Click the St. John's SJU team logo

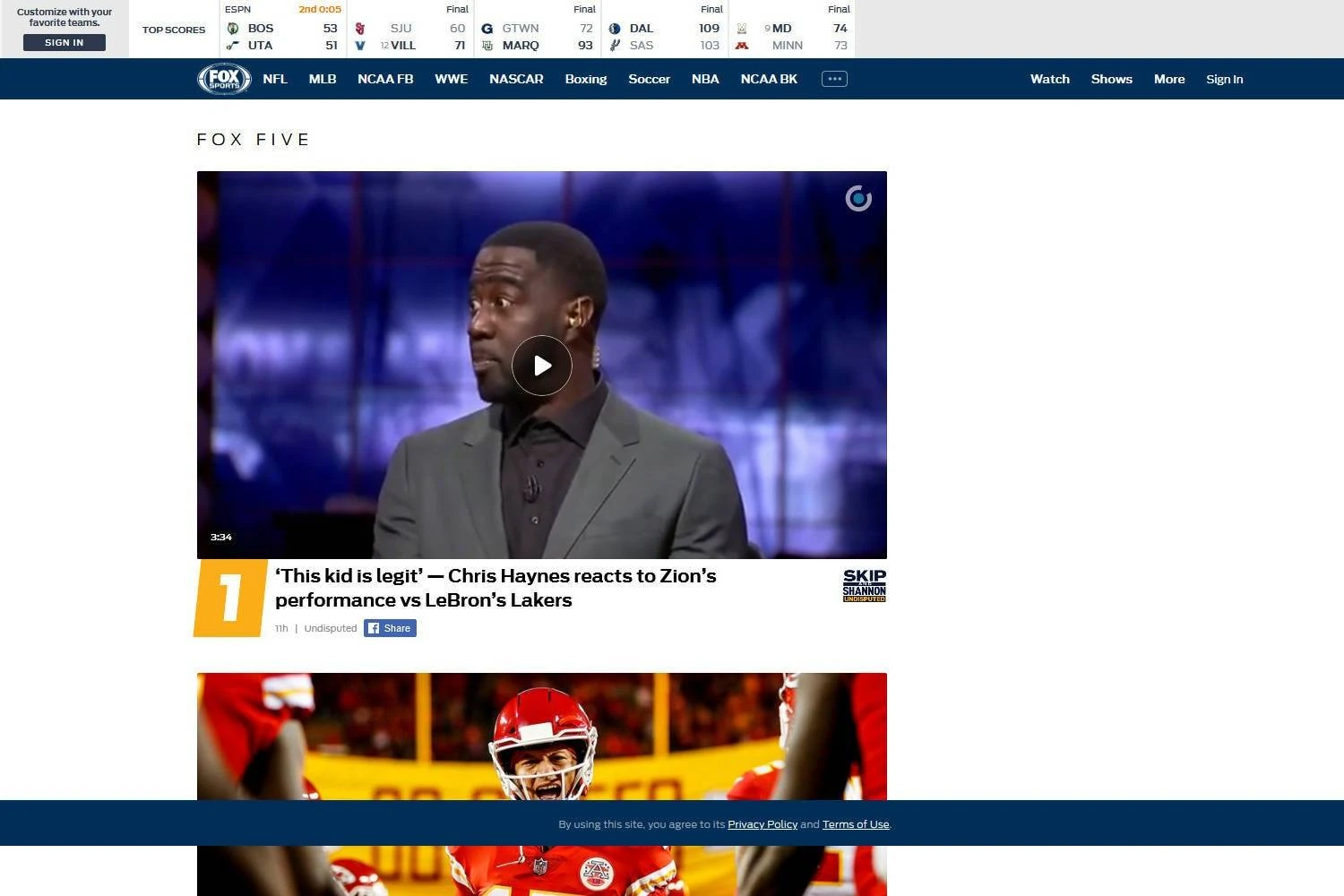360,29
